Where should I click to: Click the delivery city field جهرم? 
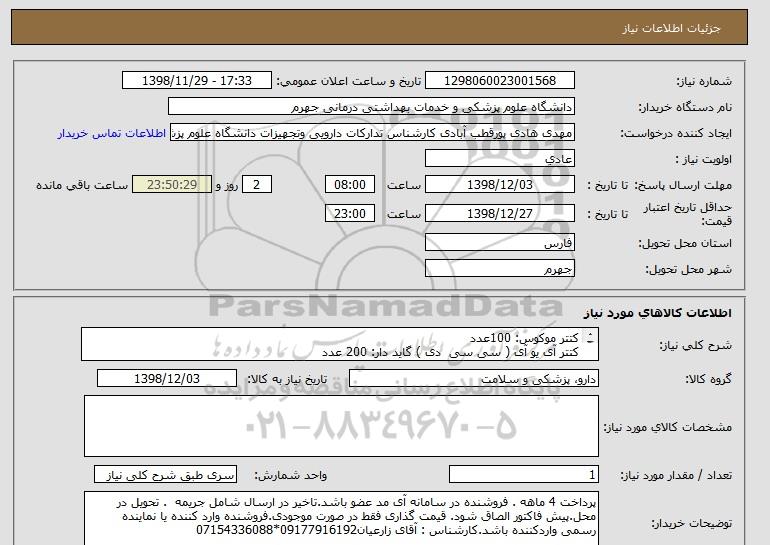[x=499, y=269]
